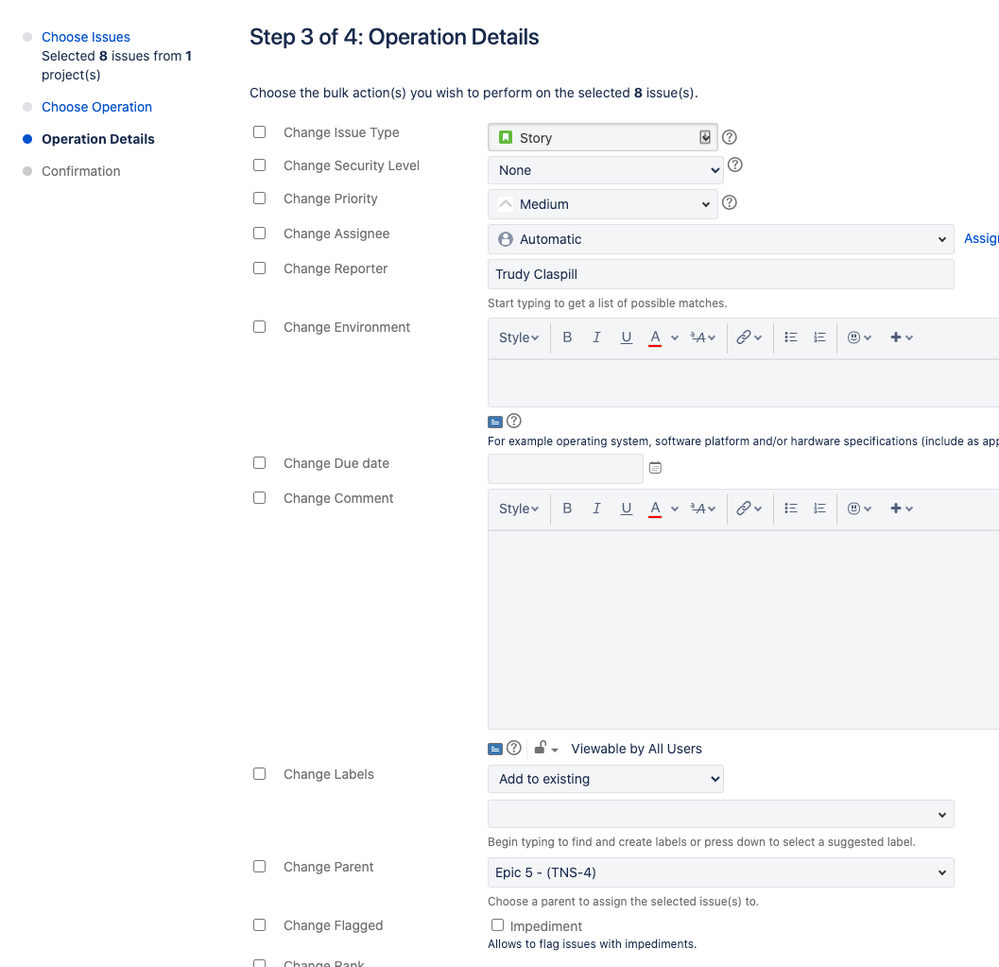Tick the Change Assignee checkbox
The height and width of the screenshot is (967, 999).
pos(259,233)
